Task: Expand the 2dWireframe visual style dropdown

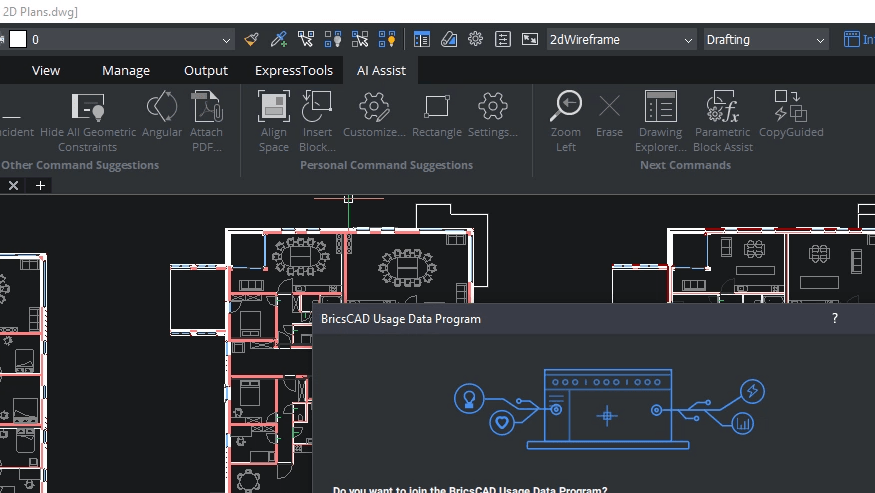Action: pyautogui.click(x=621, y=40)
